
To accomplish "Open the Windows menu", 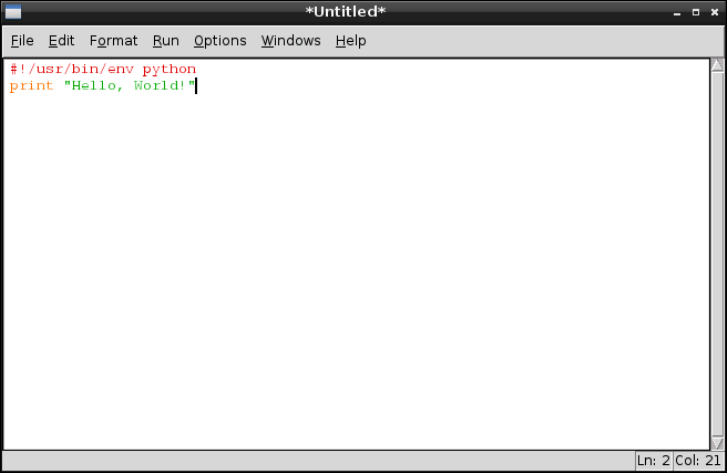I will [x=291, y=41].
